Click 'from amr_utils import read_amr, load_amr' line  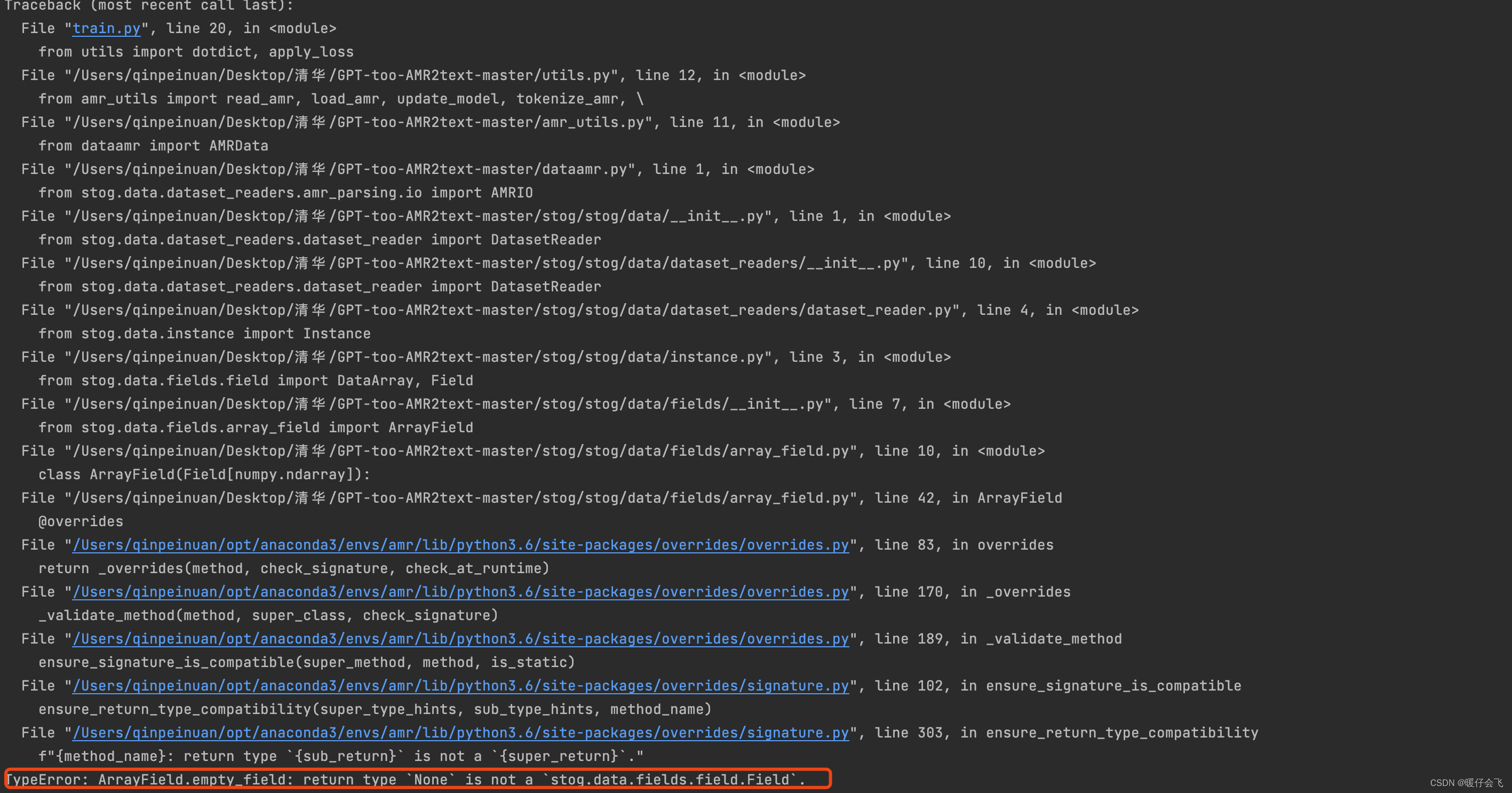pyautogui.click(x=341, y=99)
